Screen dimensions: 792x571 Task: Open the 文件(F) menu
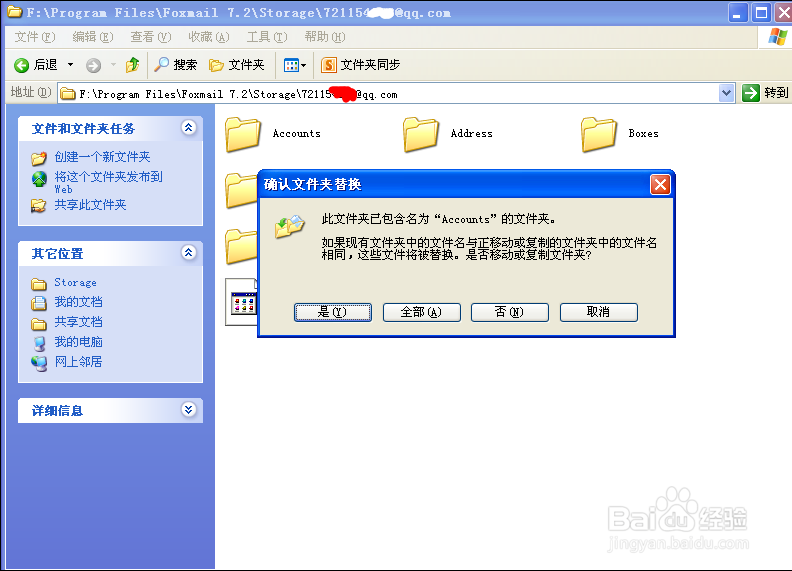tap(35, 37)
